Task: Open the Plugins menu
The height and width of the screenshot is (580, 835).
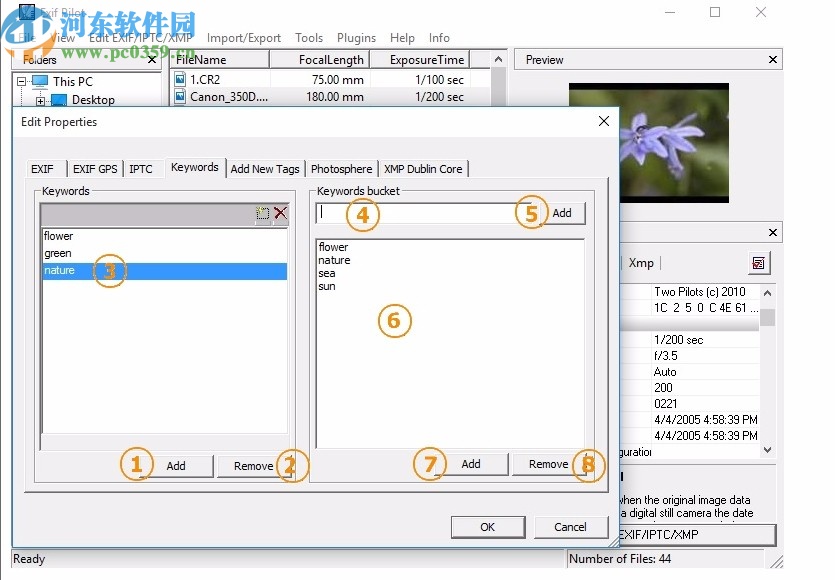Action: coord(356,38)
